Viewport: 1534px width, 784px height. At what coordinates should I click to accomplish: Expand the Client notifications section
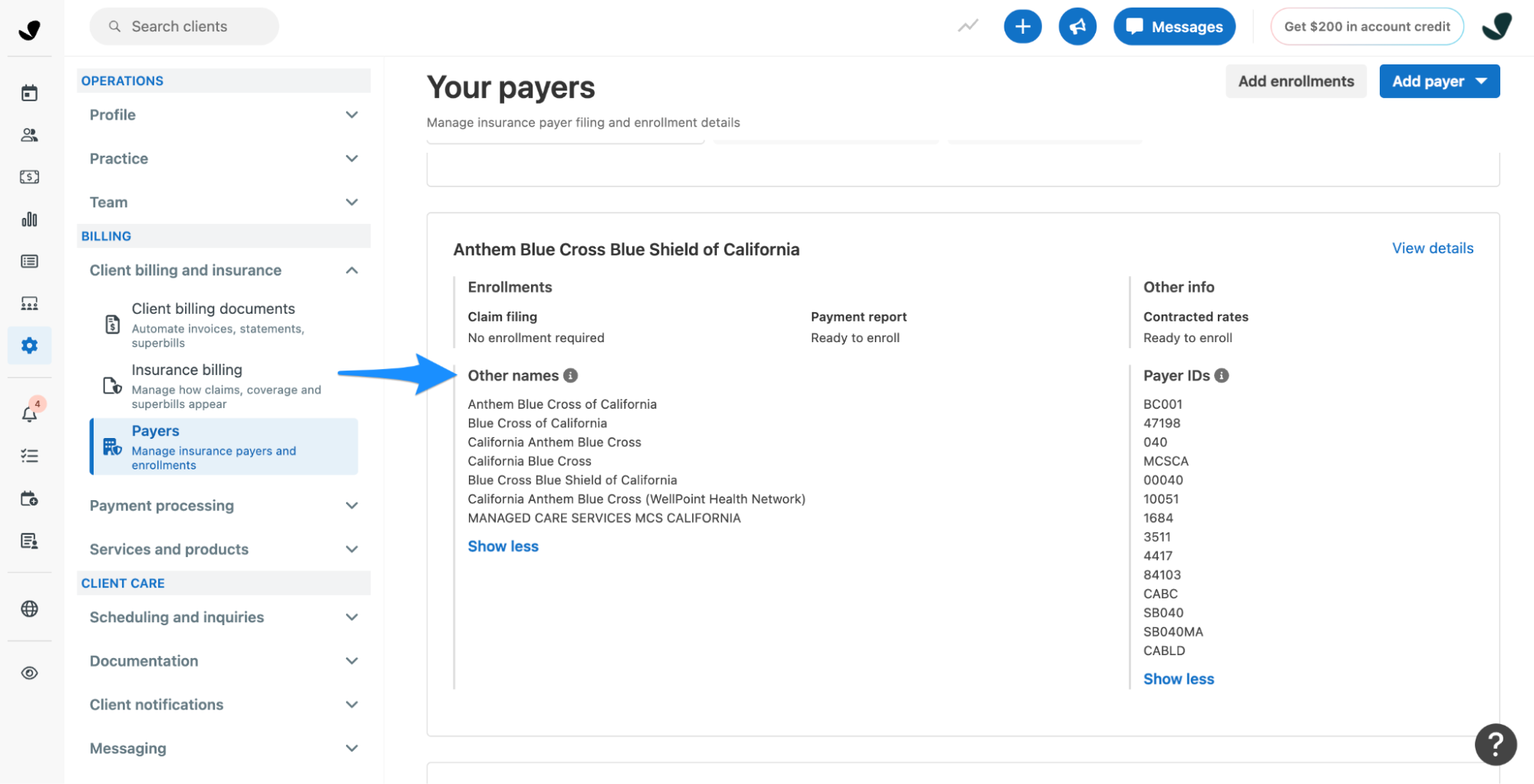click(223, 704)
